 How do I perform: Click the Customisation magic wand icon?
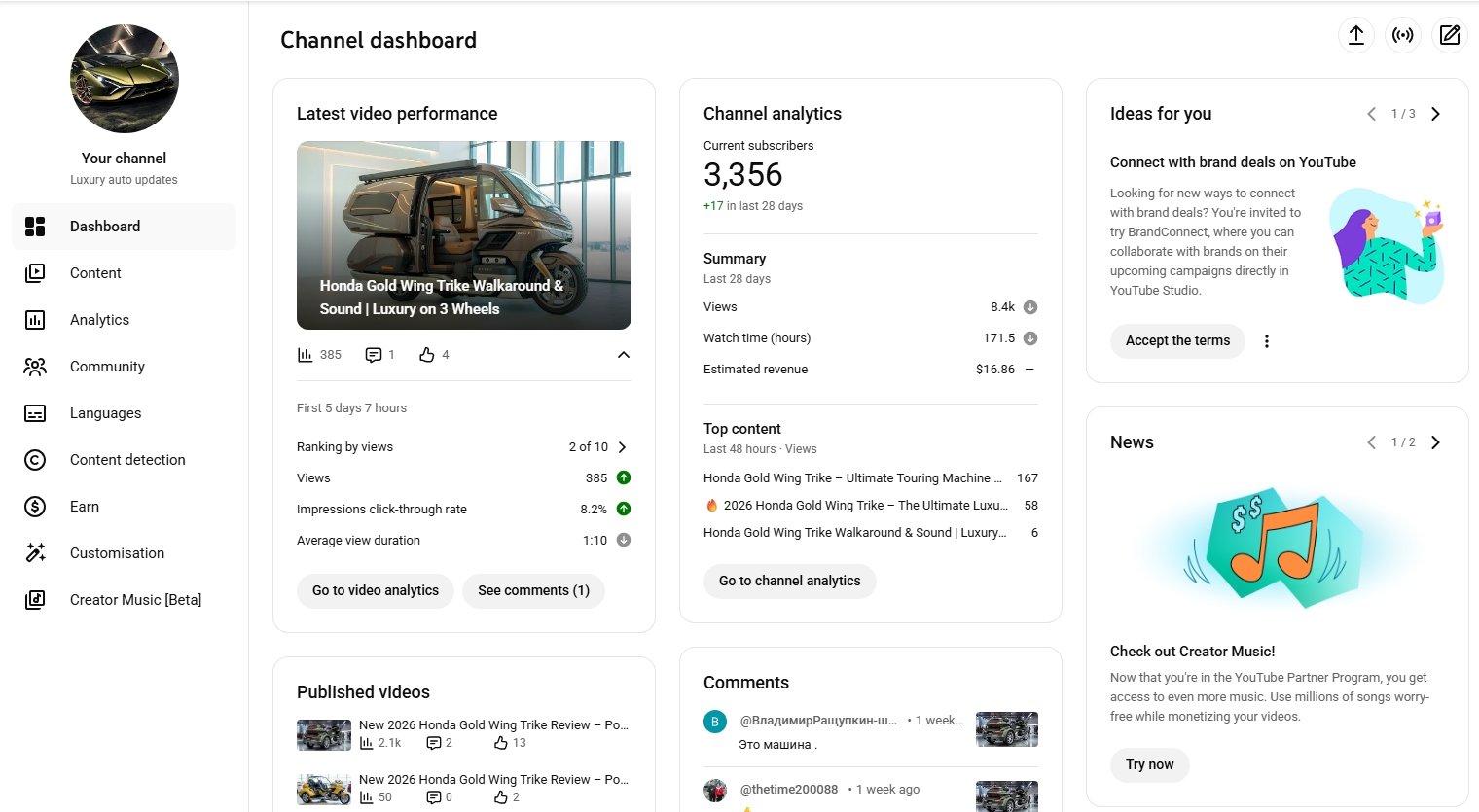pos(35,553)
